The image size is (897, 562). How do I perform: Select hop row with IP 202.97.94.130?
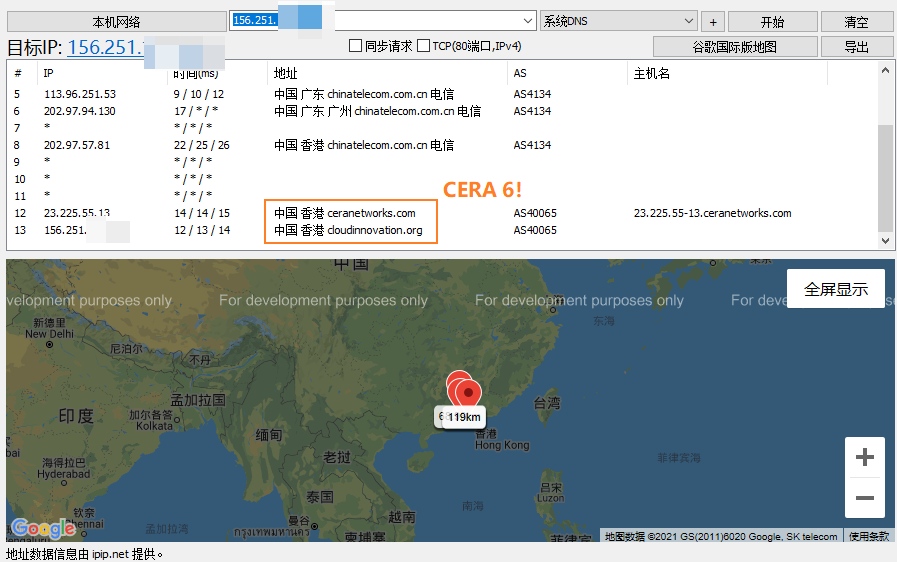click(x=440, y=111)
